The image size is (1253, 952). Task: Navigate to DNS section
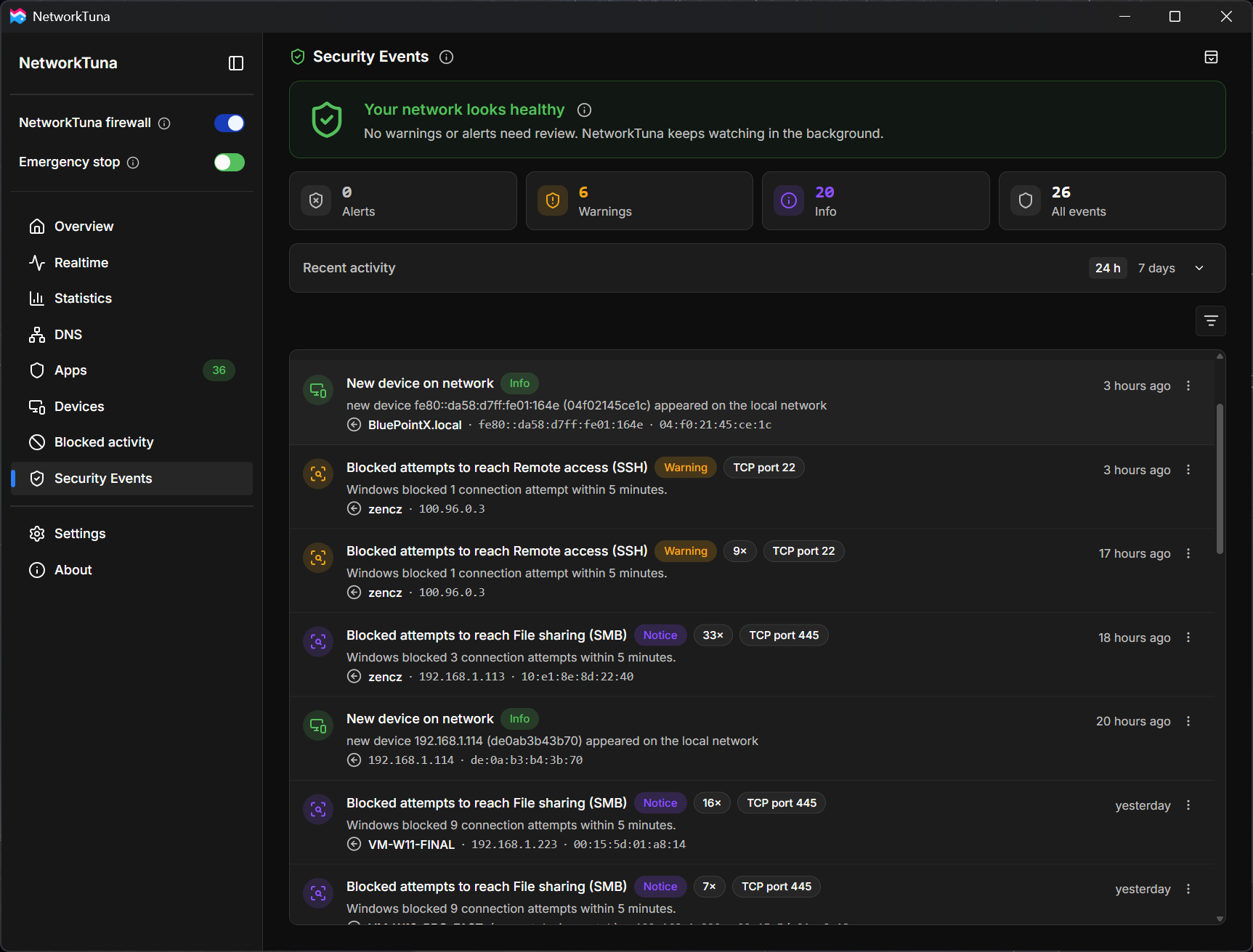coord(131,335)
